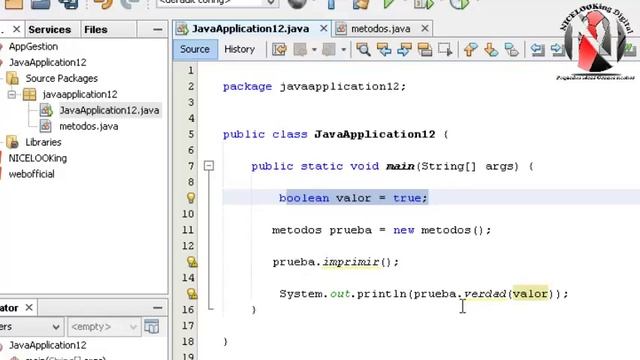Jump to Previous Bookmark icon
This screenshot has height=360, width=640.
click(x=471, y=50)
